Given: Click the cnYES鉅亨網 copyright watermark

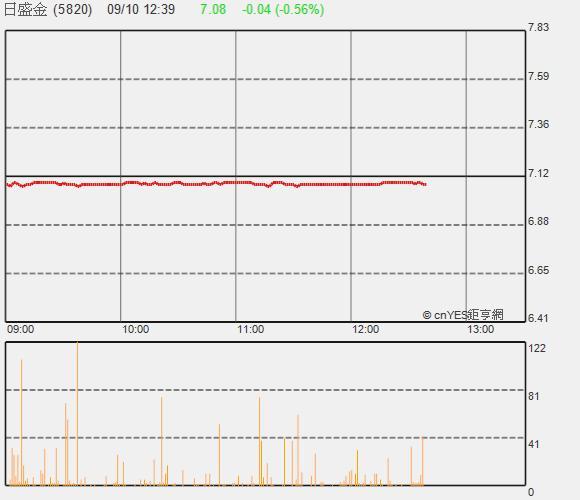Looking at the screenshot, I should pyautogui.click(x=463, y=315).
